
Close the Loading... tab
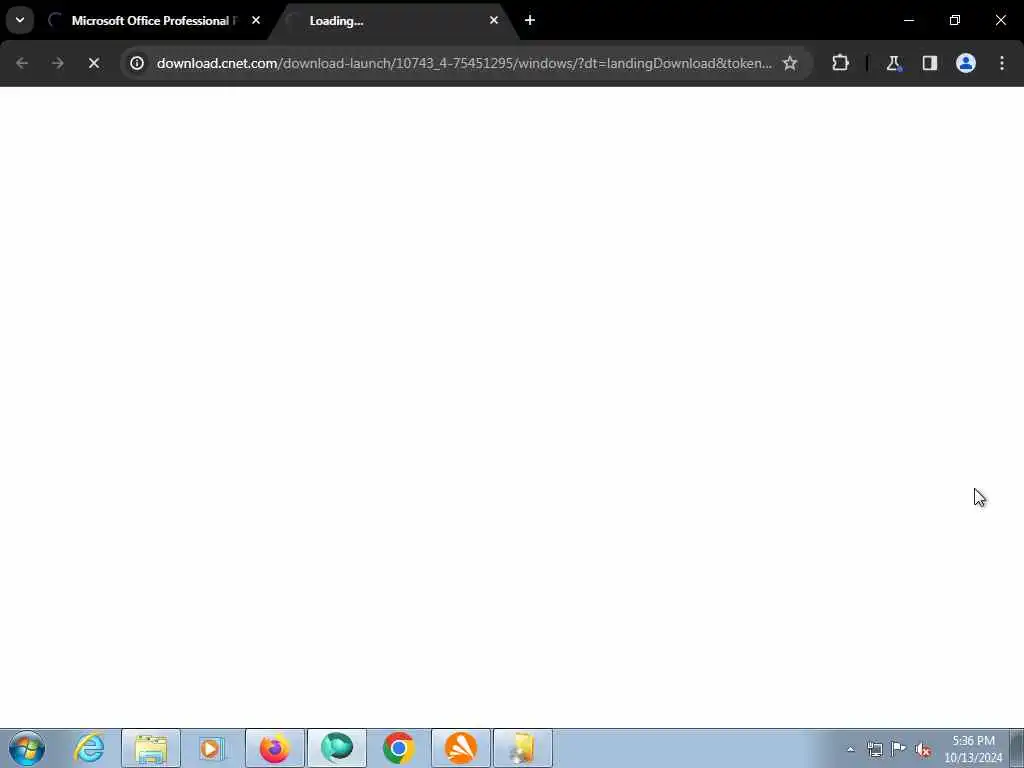[494, 20]
